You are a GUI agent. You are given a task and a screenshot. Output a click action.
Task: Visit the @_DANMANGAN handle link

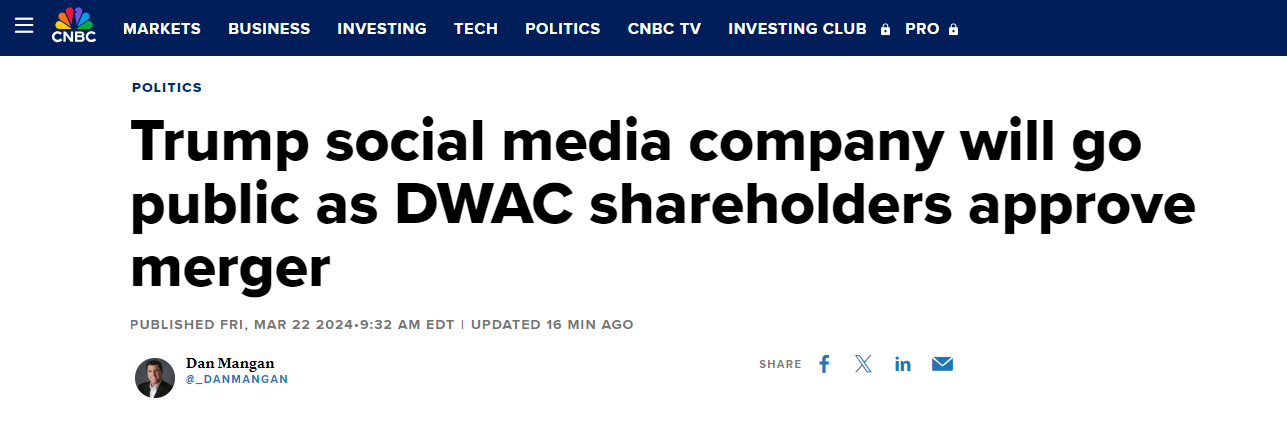(237, 380)
